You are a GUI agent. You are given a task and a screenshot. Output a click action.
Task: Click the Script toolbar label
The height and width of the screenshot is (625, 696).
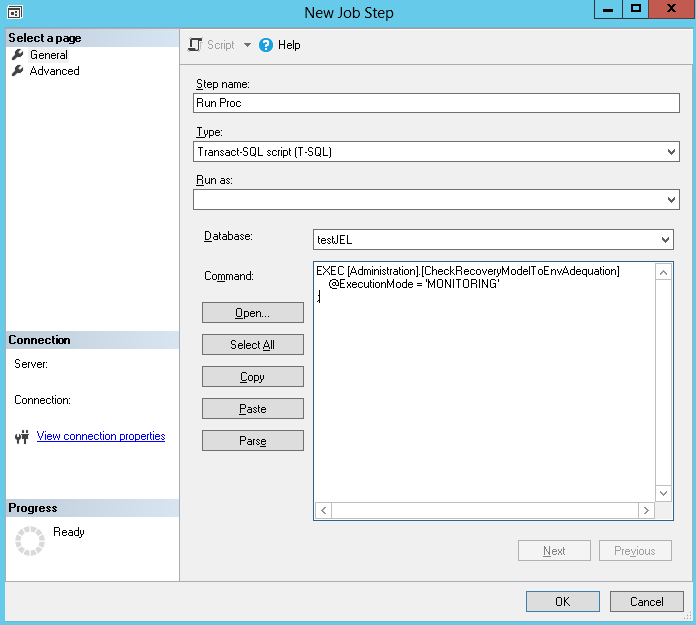tap(221, 45)
